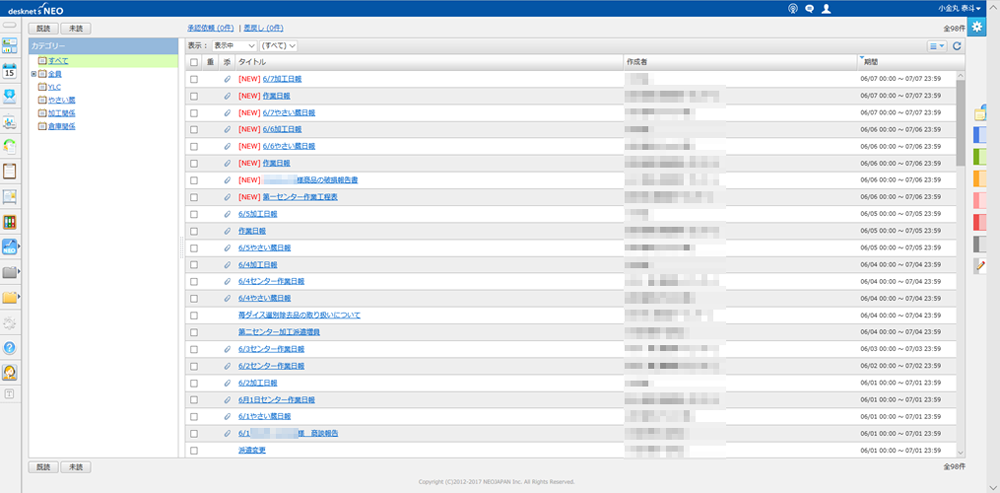1000x493 pixels.
Task: Open the yellow folder icon in left sidebar
Action: click(9, 297)
